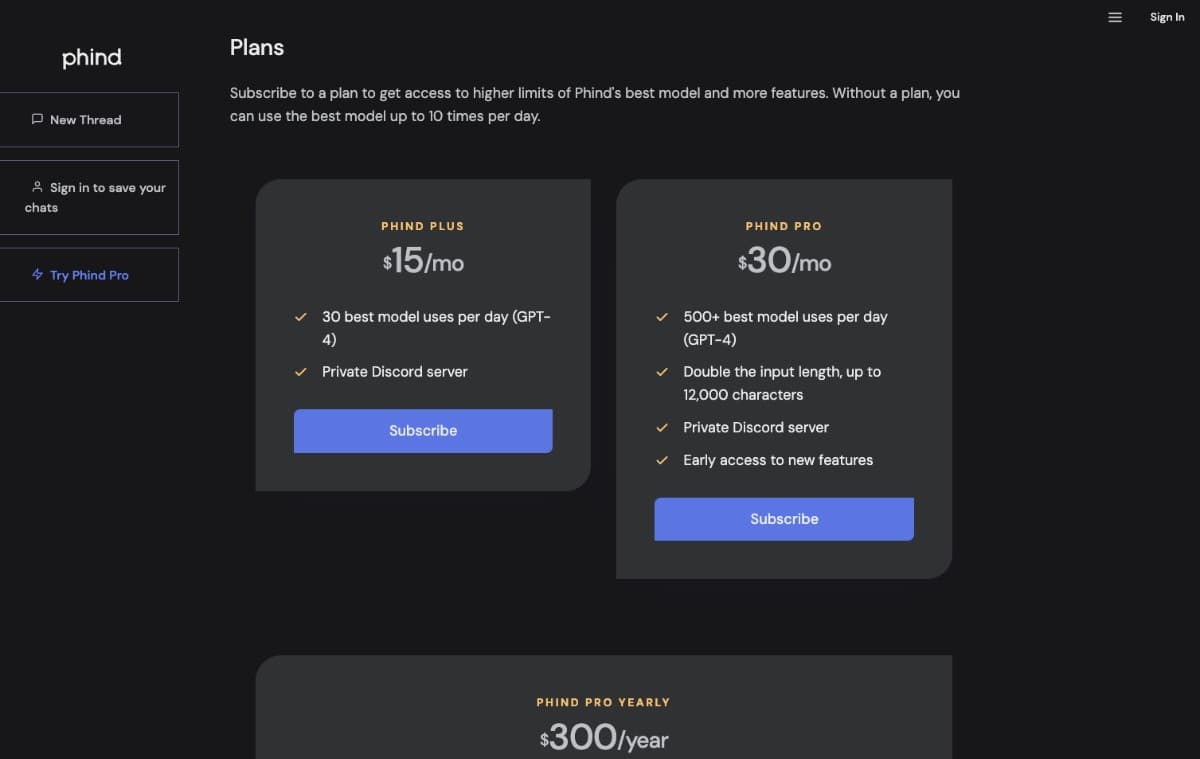Click the Phind Pro Yearly heading
This screenshot has width=1200, height=759.
603,702
